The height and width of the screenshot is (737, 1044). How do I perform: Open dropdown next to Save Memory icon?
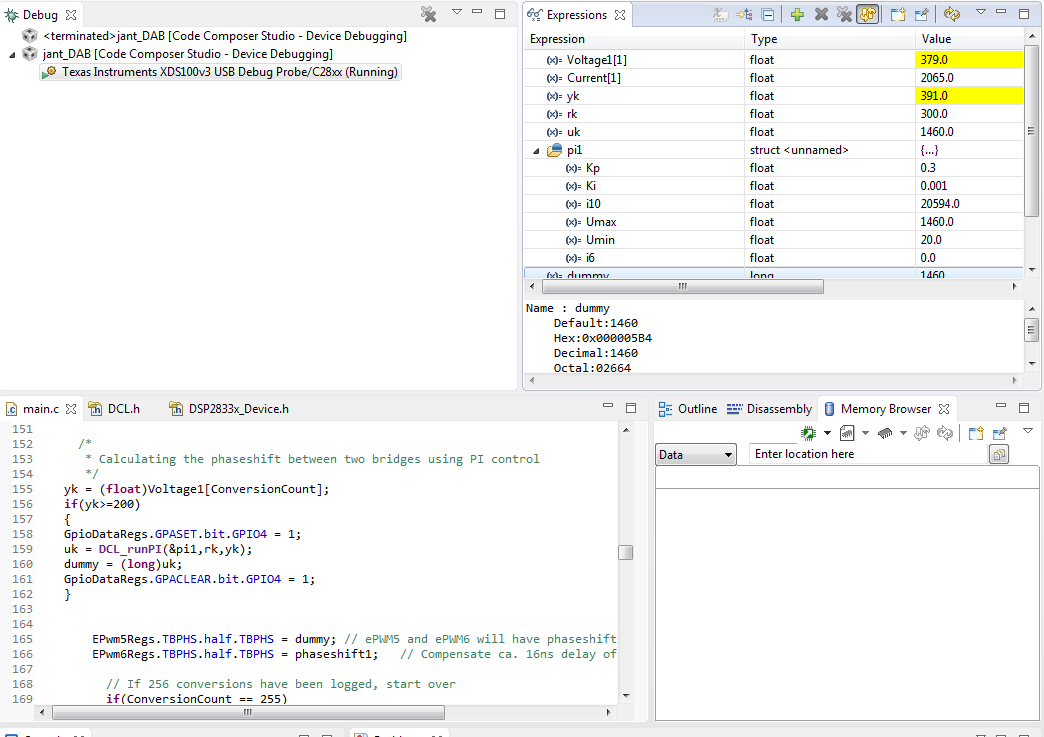866,433
